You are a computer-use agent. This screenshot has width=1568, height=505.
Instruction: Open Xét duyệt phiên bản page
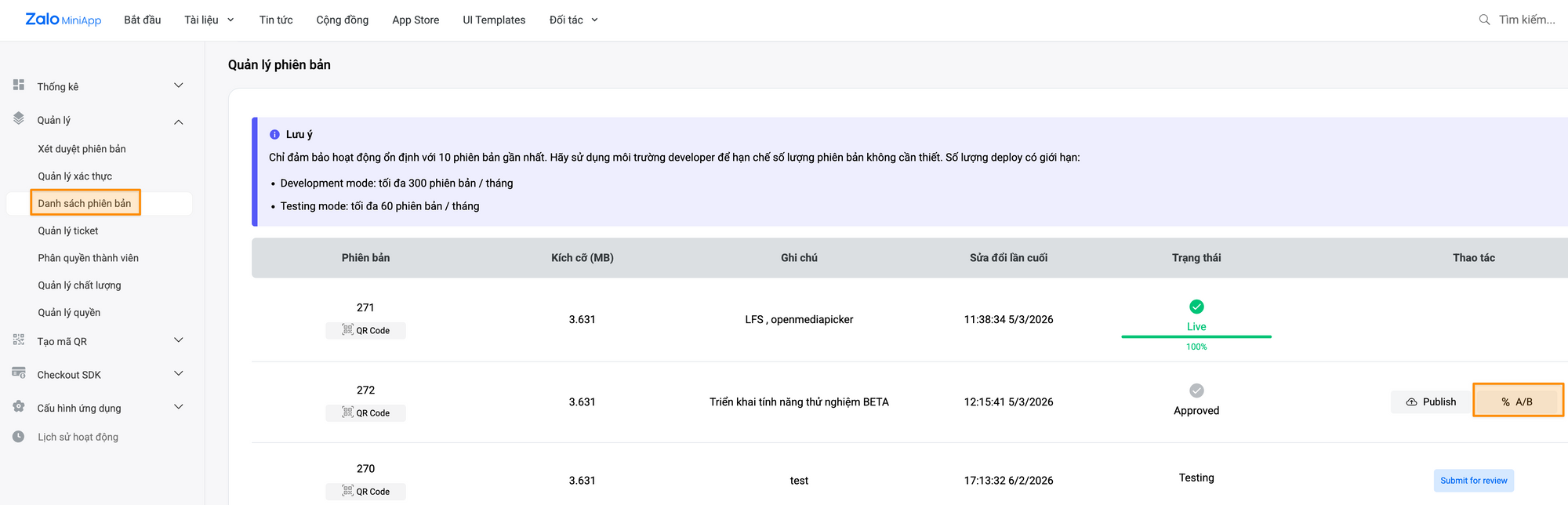tap(82, 149)
